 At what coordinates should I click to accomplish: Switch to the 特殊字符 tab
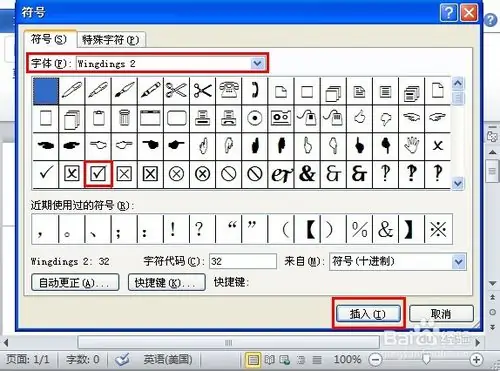110,40
